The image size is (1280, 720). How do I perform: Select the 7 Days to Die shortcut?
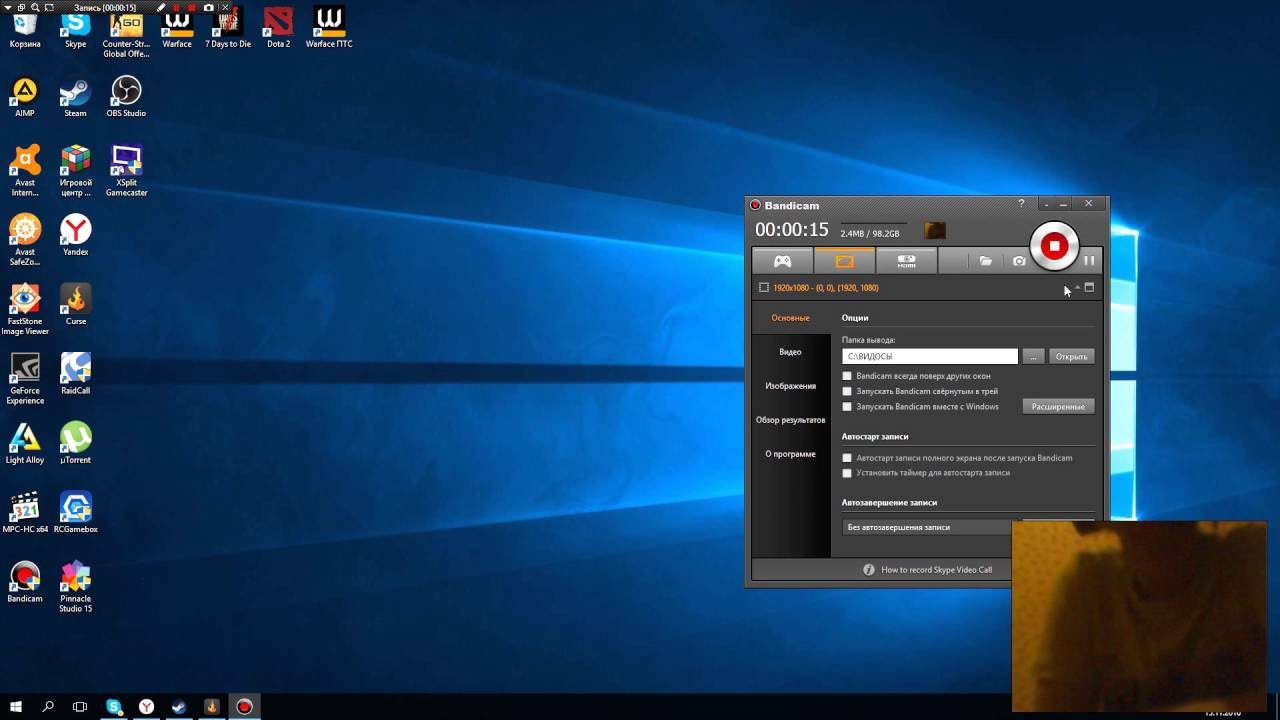[228, 29]
